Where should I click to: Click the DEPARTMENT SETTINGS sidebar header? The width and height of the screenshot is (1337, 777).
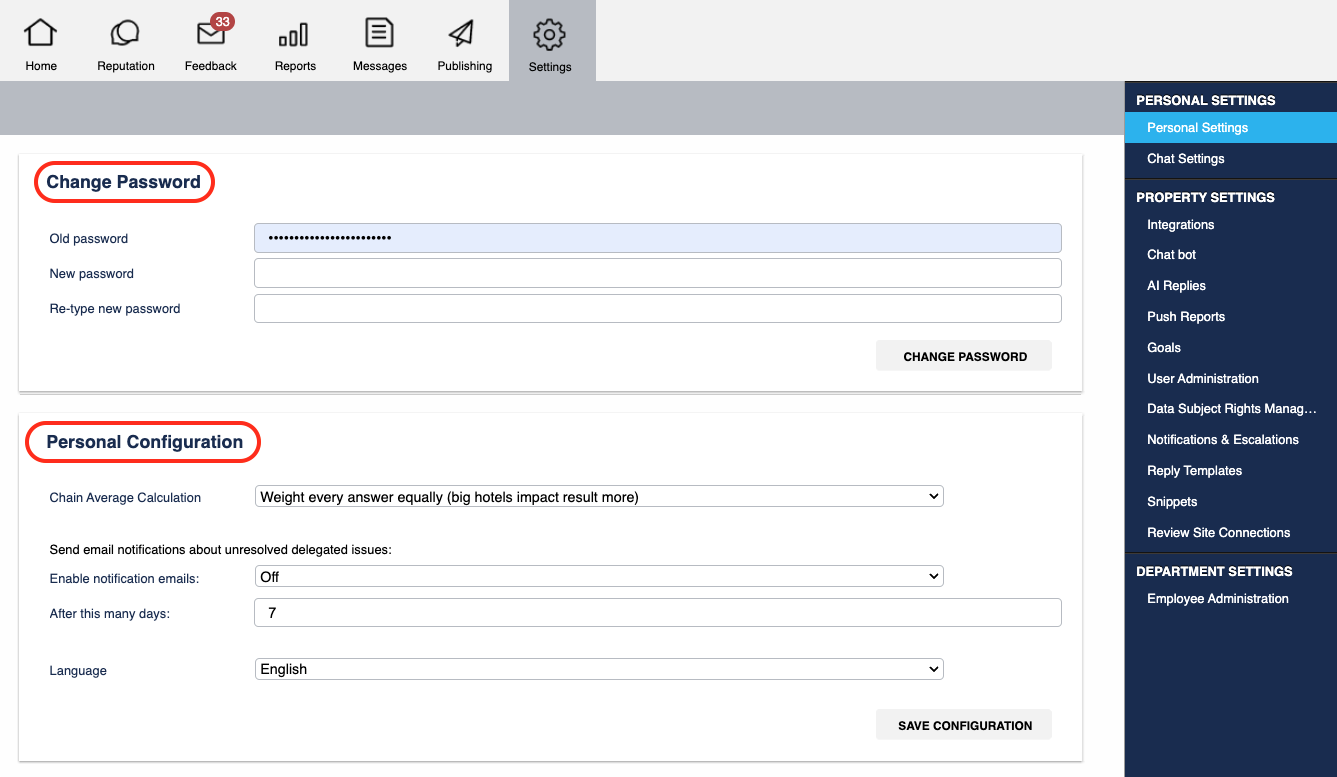click(1214, 572)
